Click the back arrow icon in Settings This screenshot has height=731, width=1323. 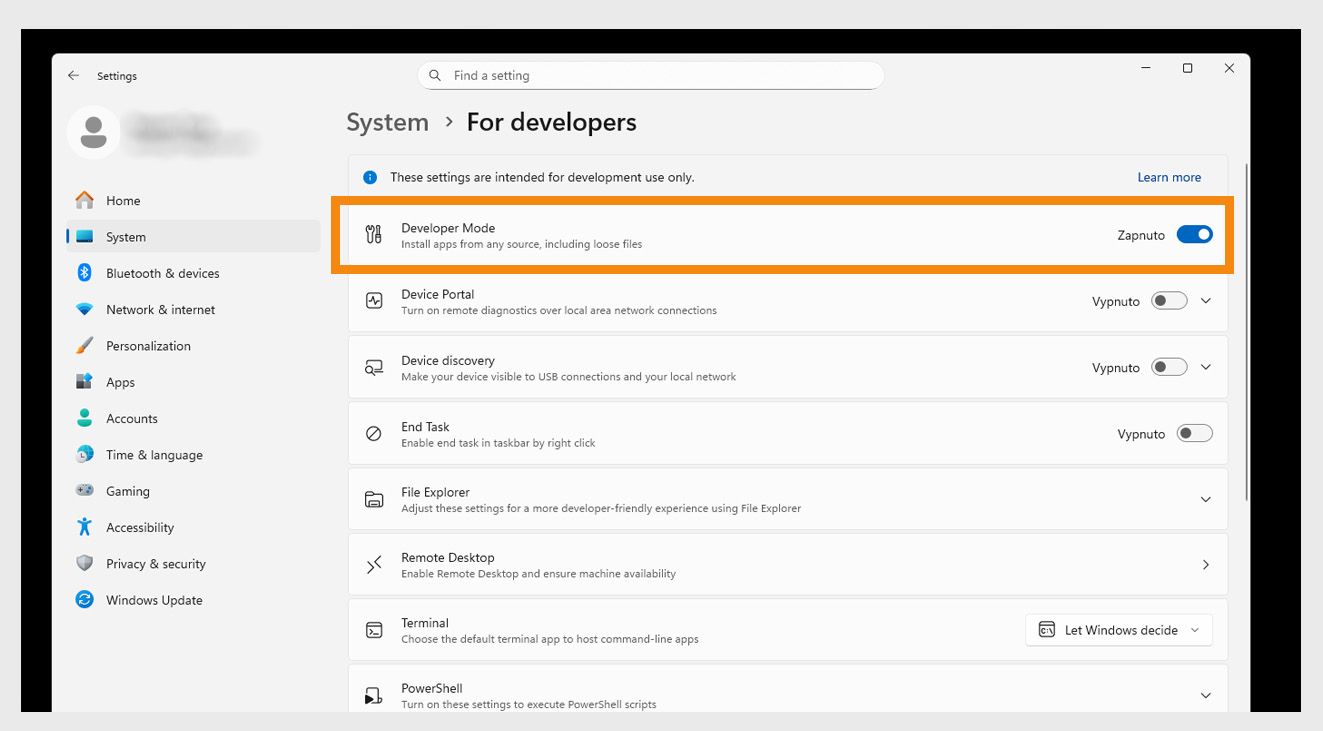pos(73,76)
